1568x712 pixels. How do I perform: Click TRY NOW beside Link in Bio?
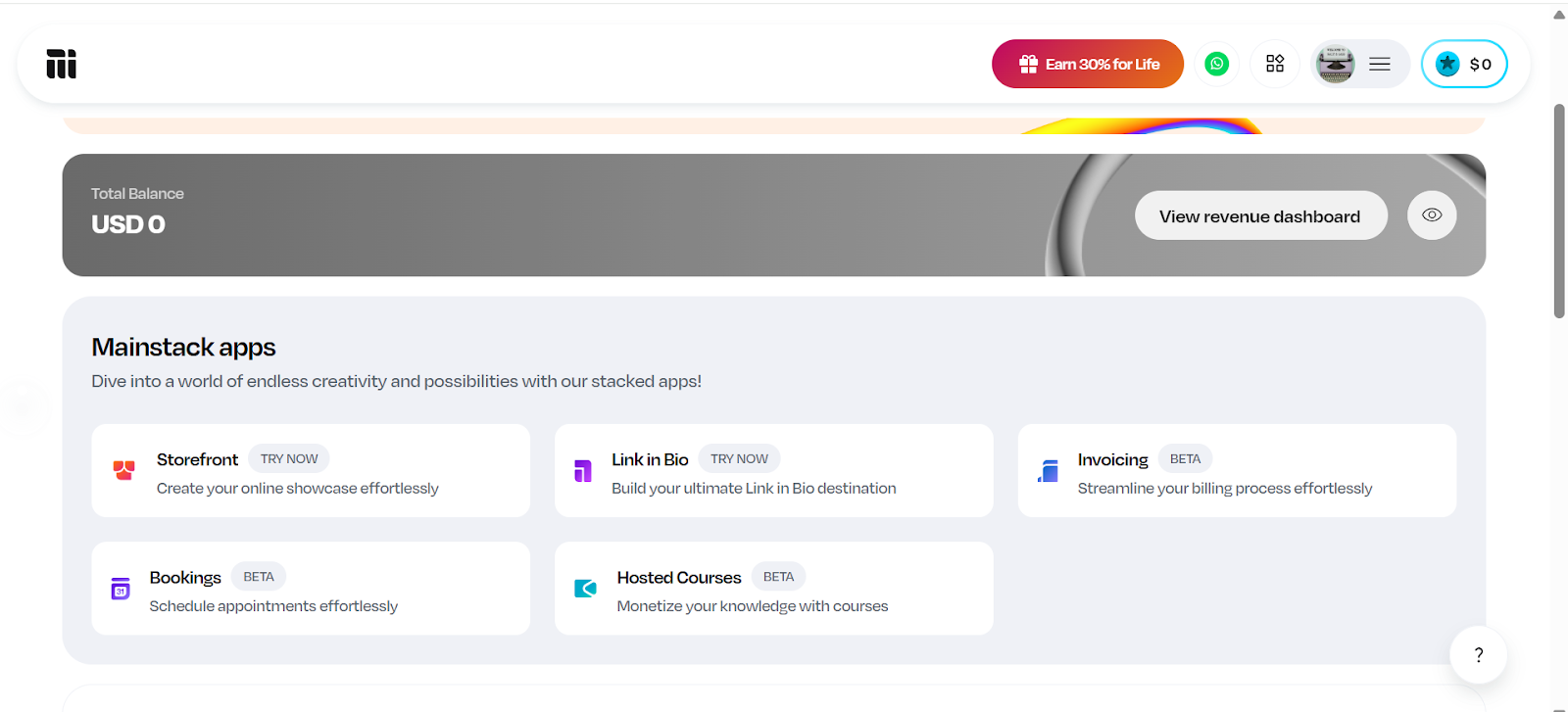[x=739, y=457]
